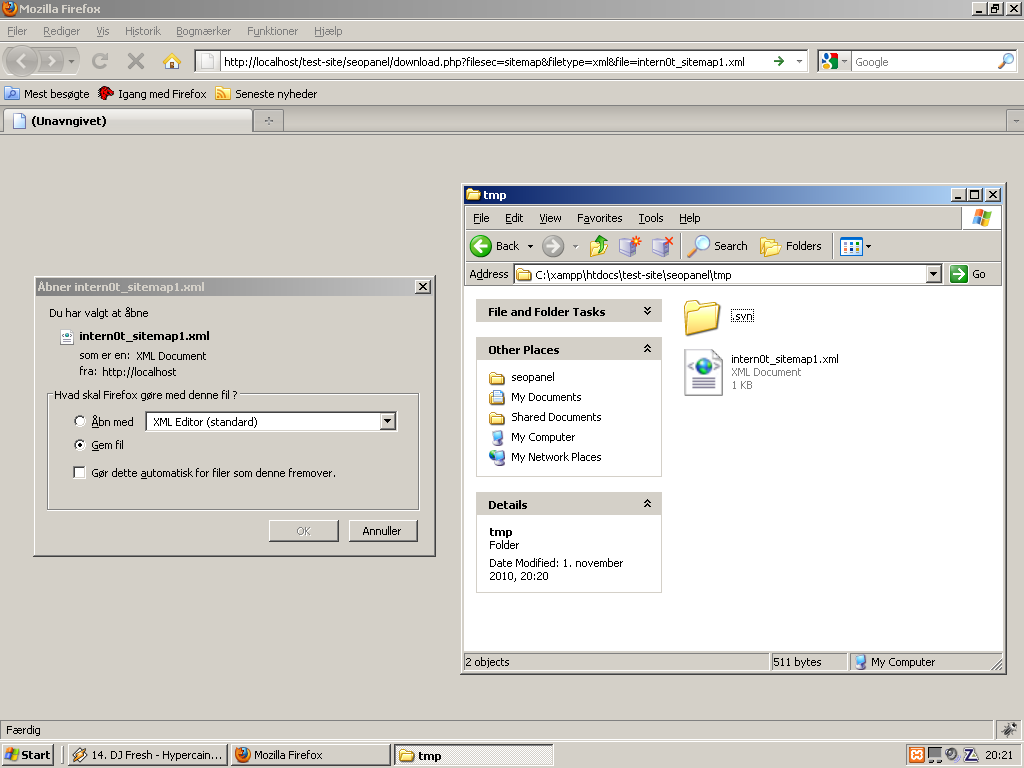Select Gem fil radio option
1024x768 pixels.
point(80,445)
